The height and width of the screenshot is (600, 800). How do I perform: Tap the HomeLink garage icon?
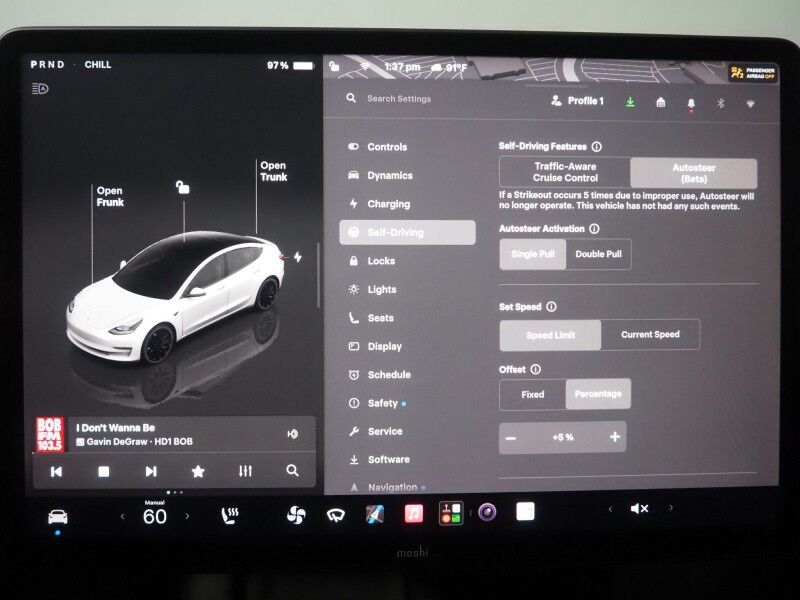(x=661, y=103)
